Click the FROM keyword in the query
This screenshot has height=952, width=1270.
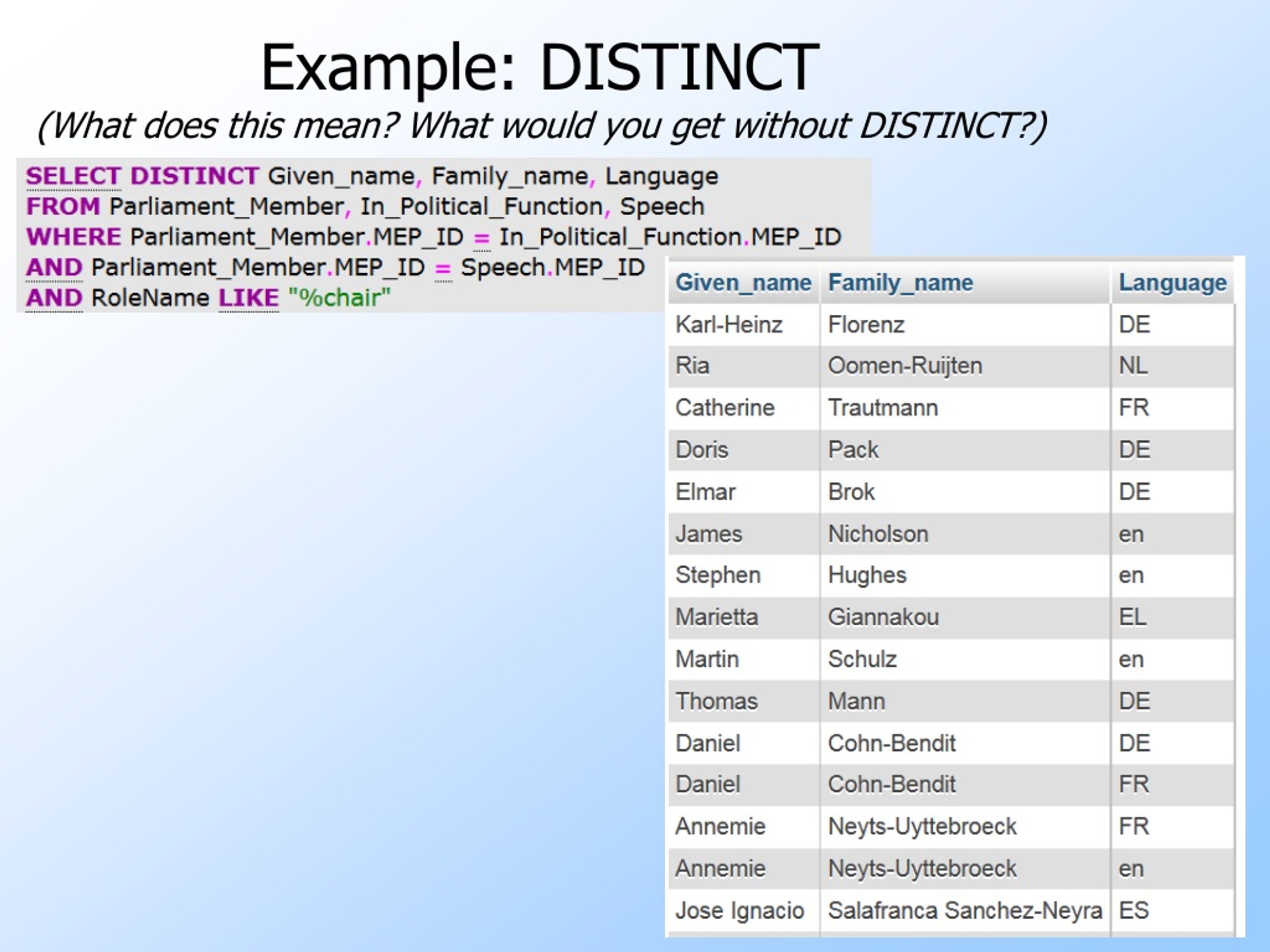(x=63, y=207)
